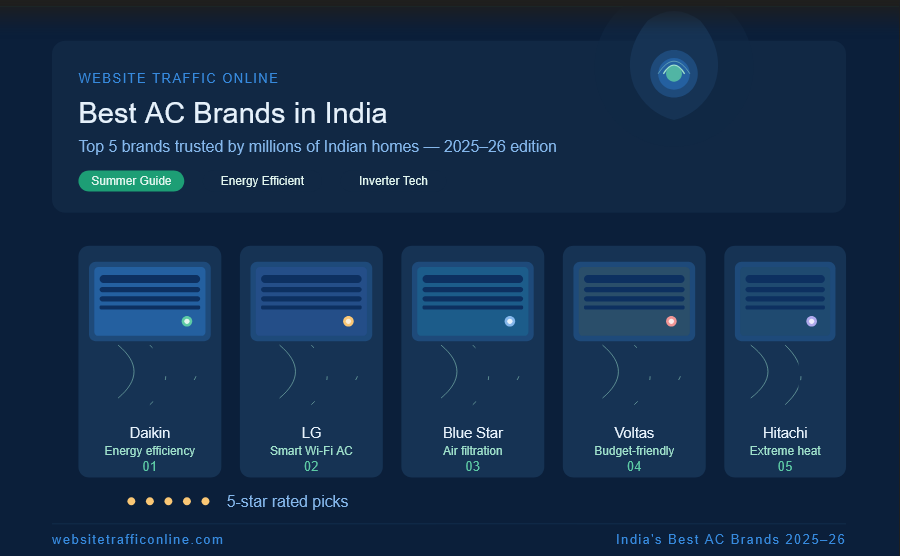This screenshot has width=900, height=556.
Task: Click rank number 01
Action: pyautogui.click(x=150, y=466)
